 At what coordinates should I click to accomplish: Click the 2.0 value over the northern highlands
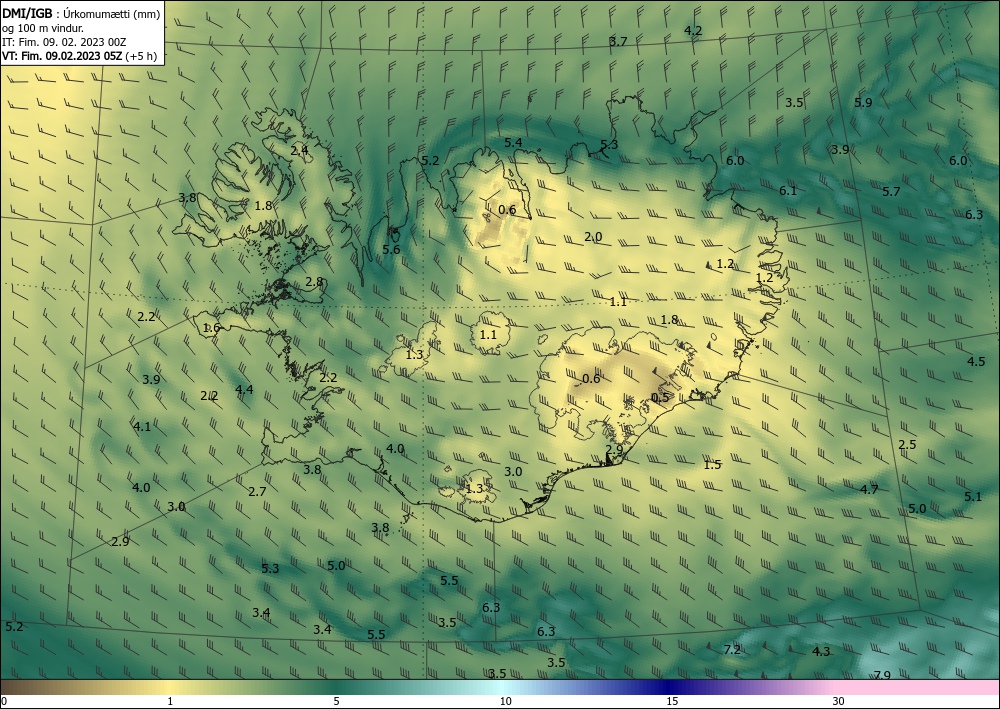[593, 237]
